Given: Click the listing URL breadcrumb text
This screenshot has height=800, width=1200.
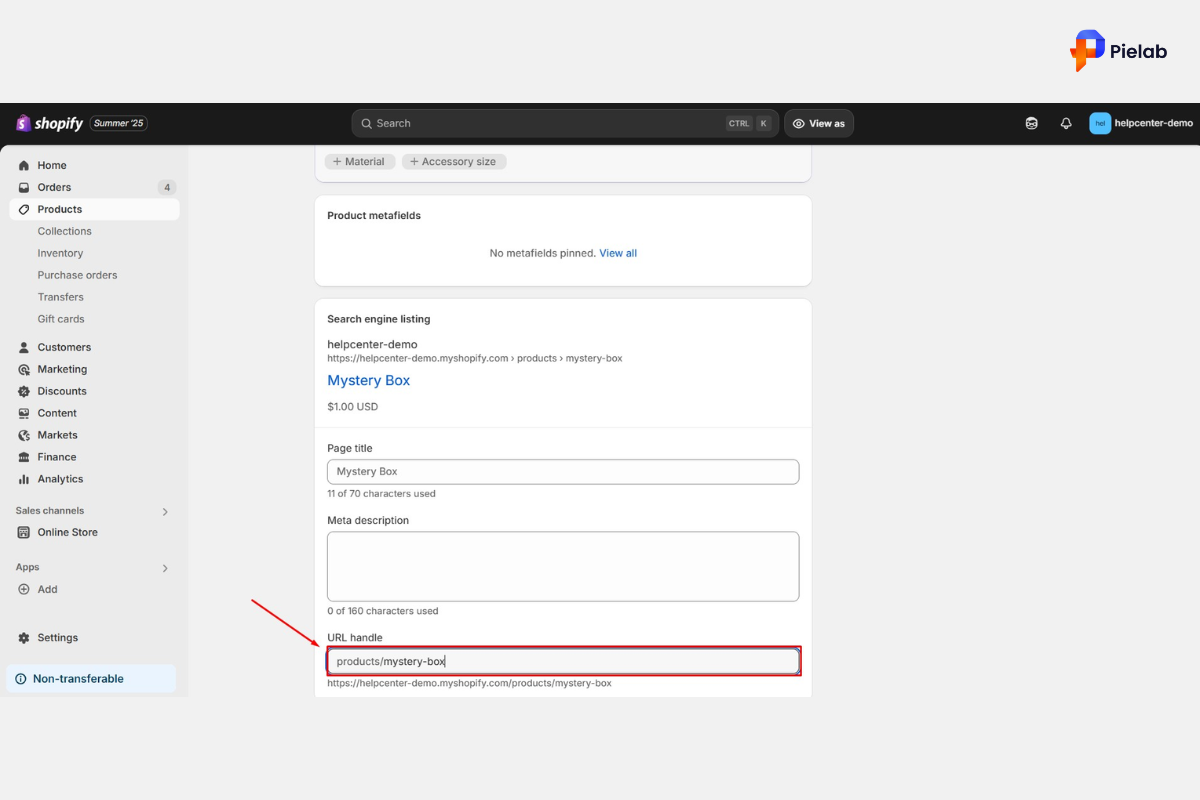Looking at the screenshot, I should pyautogui.click(x=475, y=358).
